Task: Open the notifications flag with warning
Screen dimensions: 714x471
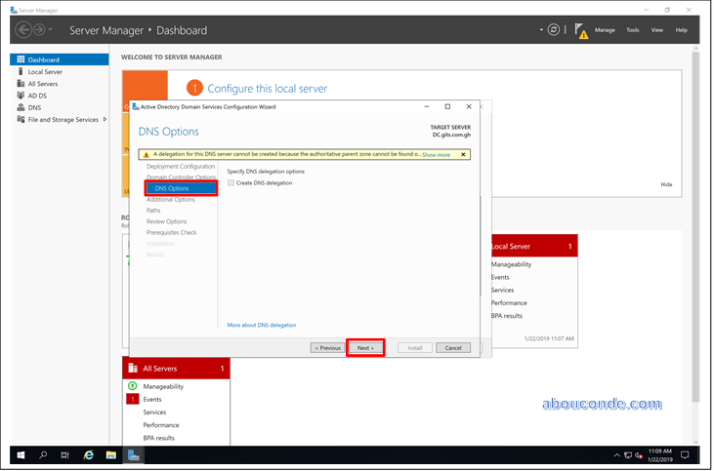Action: [x=581, y=31]
